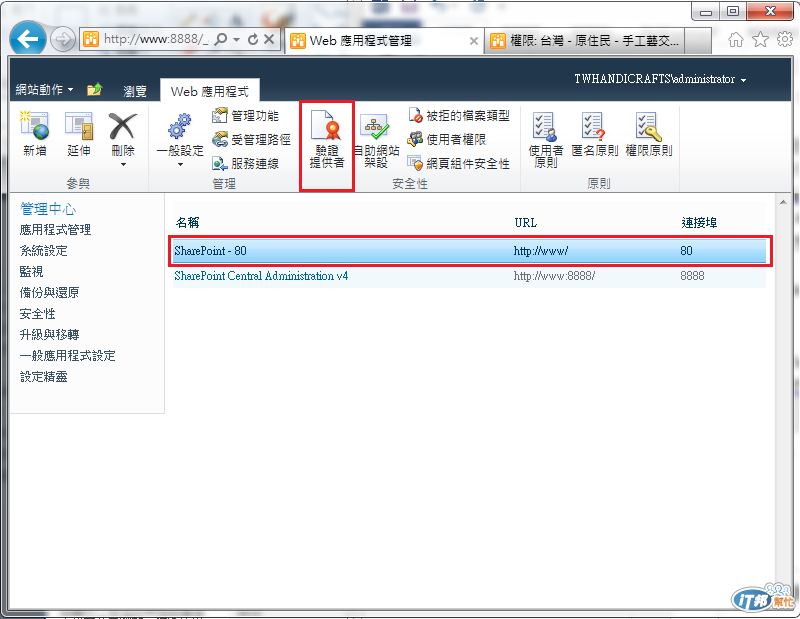Screen dimensions: 800x619
Task: Open browser tools gear icon
Action: (785, 39)
